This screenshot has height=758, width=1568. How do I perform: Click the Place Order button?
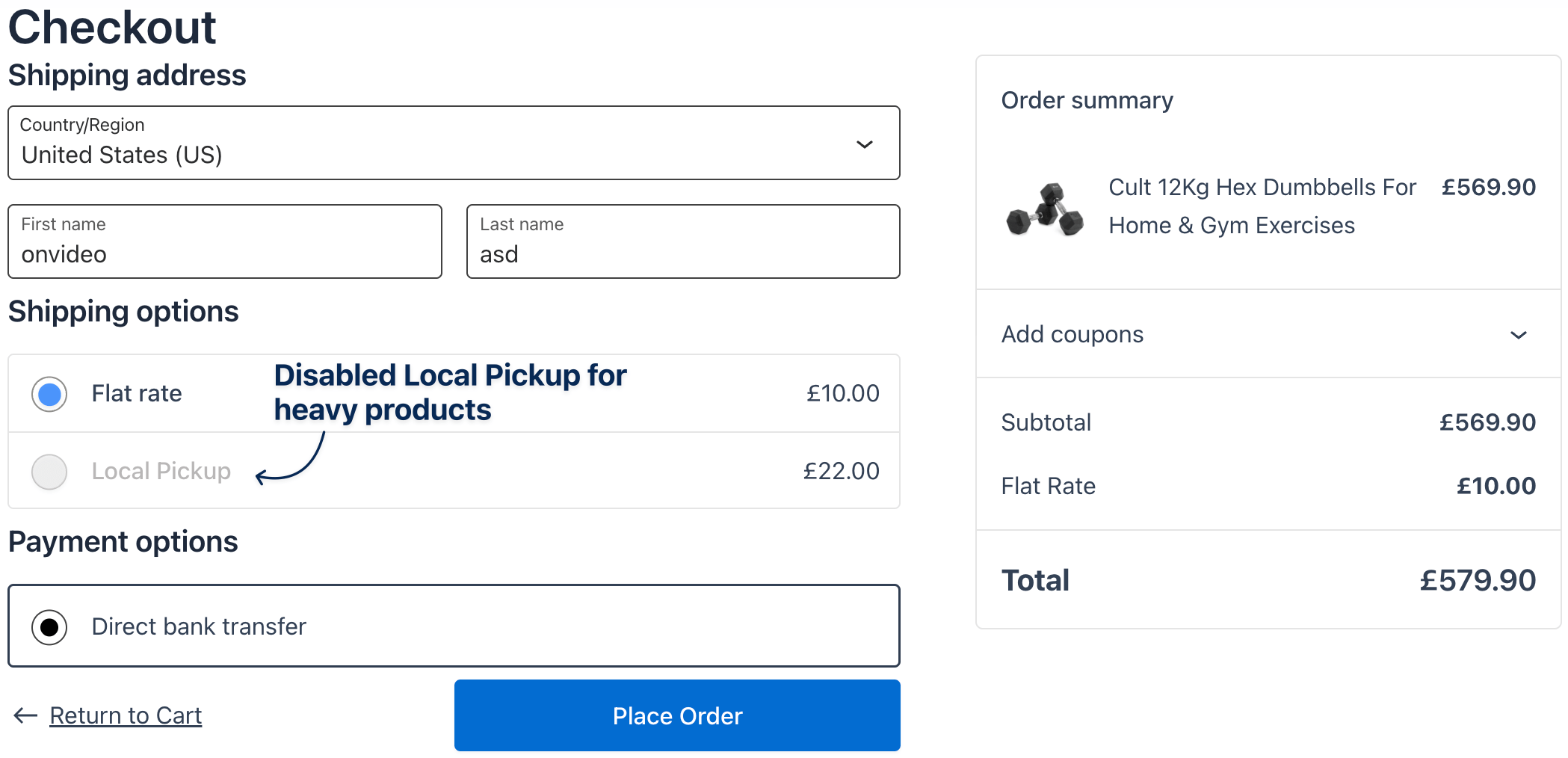pos(676,715)
